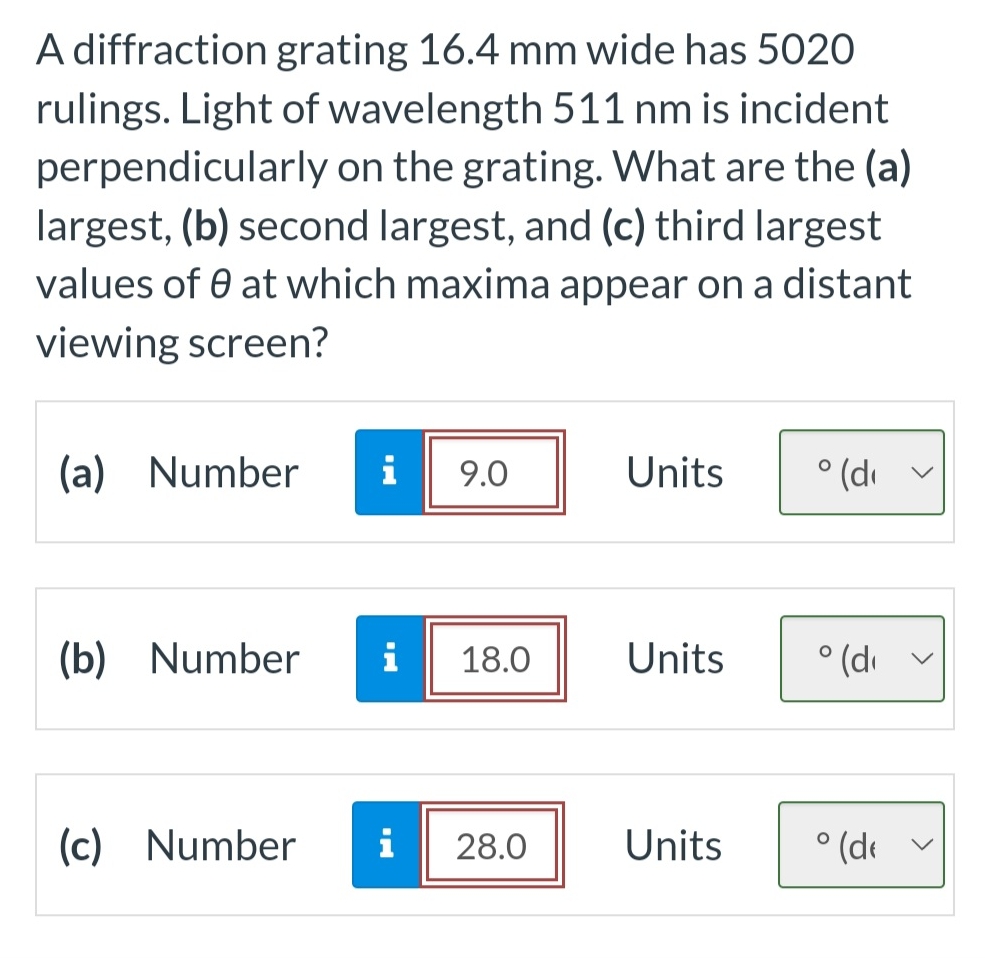Click the Number label for part (a)

click(222, 472)
